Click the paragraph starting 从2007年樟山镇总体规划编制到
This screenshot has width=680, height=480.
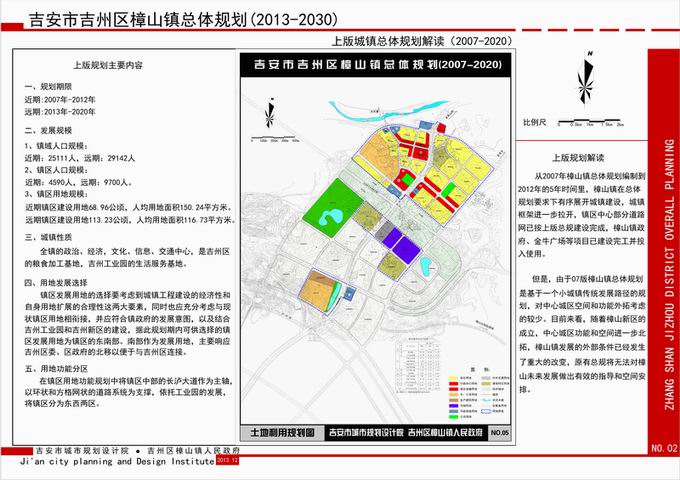(581, 215)
